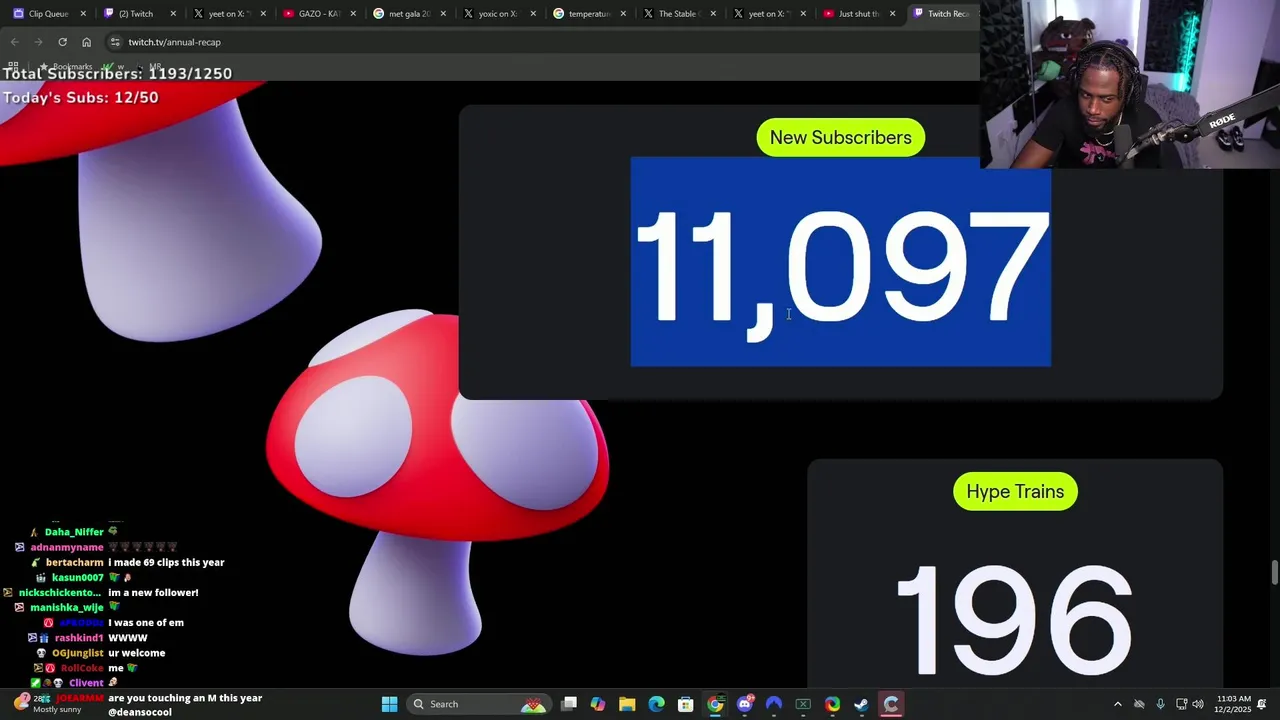Launch Copilot from the taskbar
Image resolution: width=1280 pixels, height=720 pixels.
[598, 704]
